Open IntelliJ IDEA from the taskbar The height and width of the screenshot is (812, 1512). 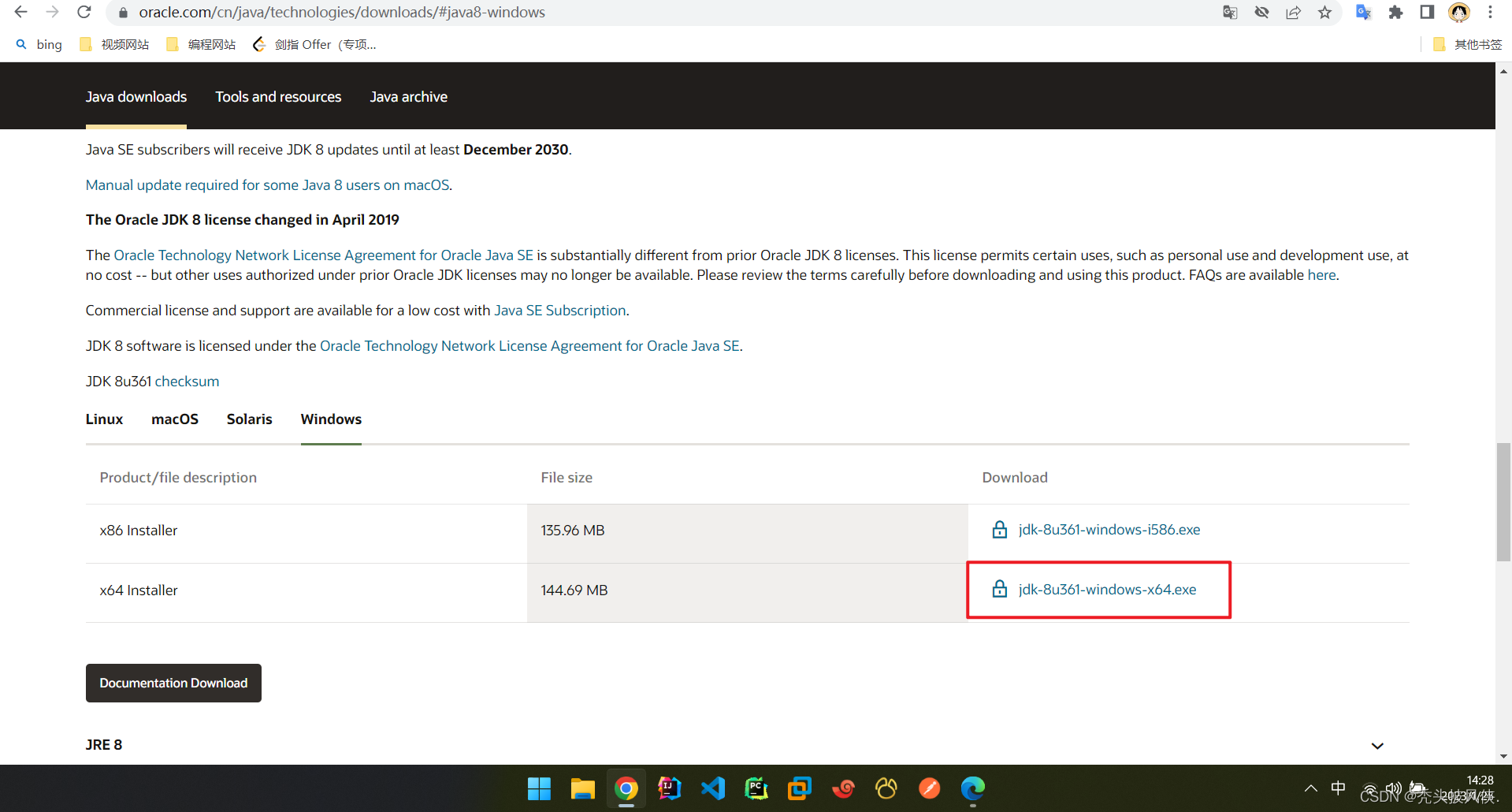tap(670, 788)
